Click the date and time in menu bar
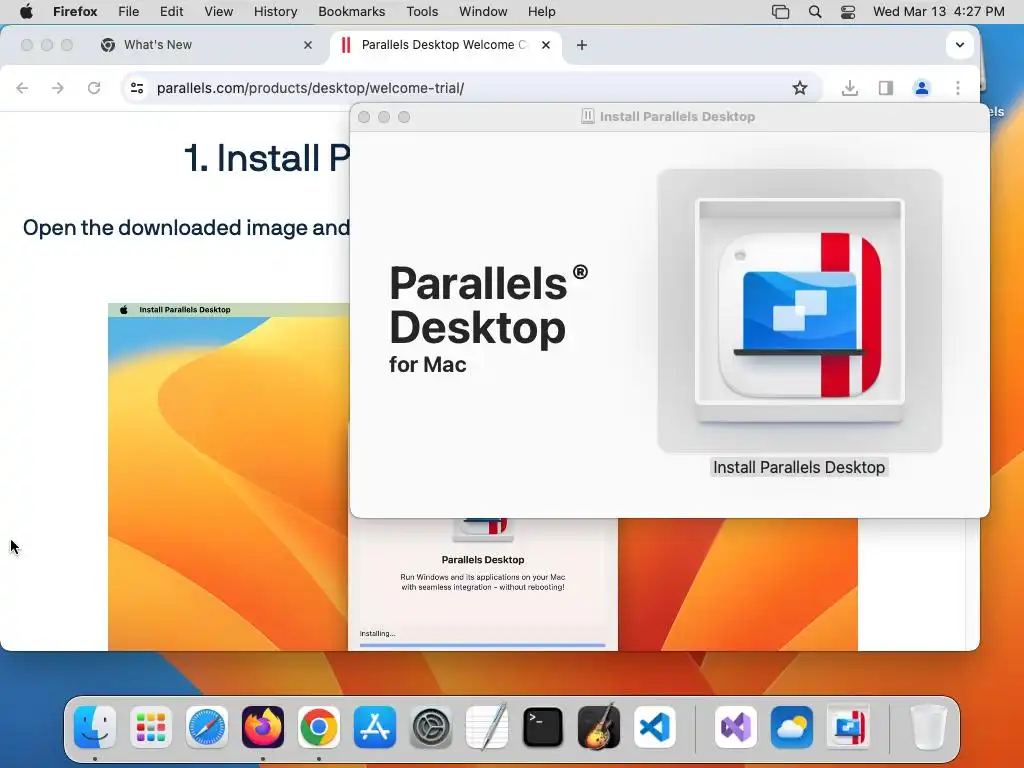This screenshot has height=768, width=1024. (938, 12)
